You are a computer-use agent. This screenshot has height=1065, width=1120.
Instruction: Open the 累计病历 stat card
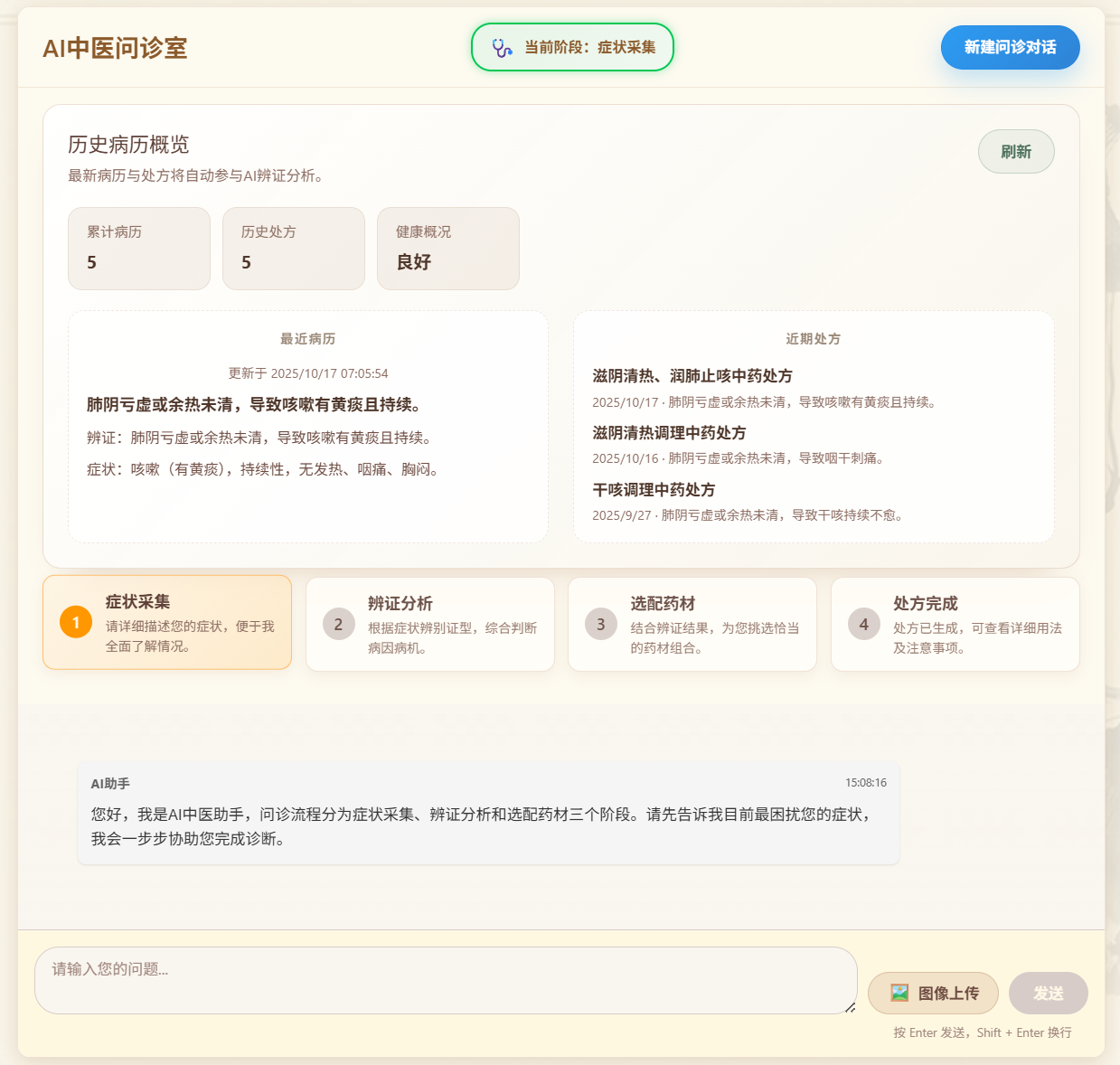pos(139,249)
